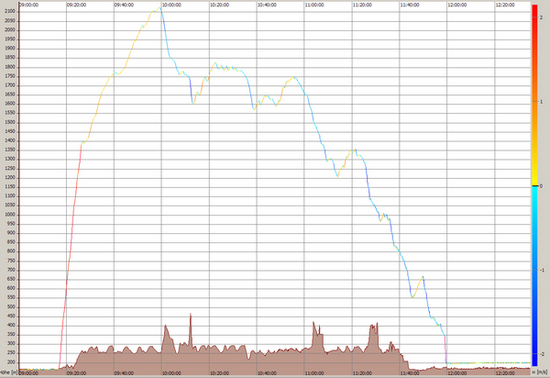Click the height unit label at the axis origin
The width and height of the screenshot is (550, 378).
click(x=9, y=372)
